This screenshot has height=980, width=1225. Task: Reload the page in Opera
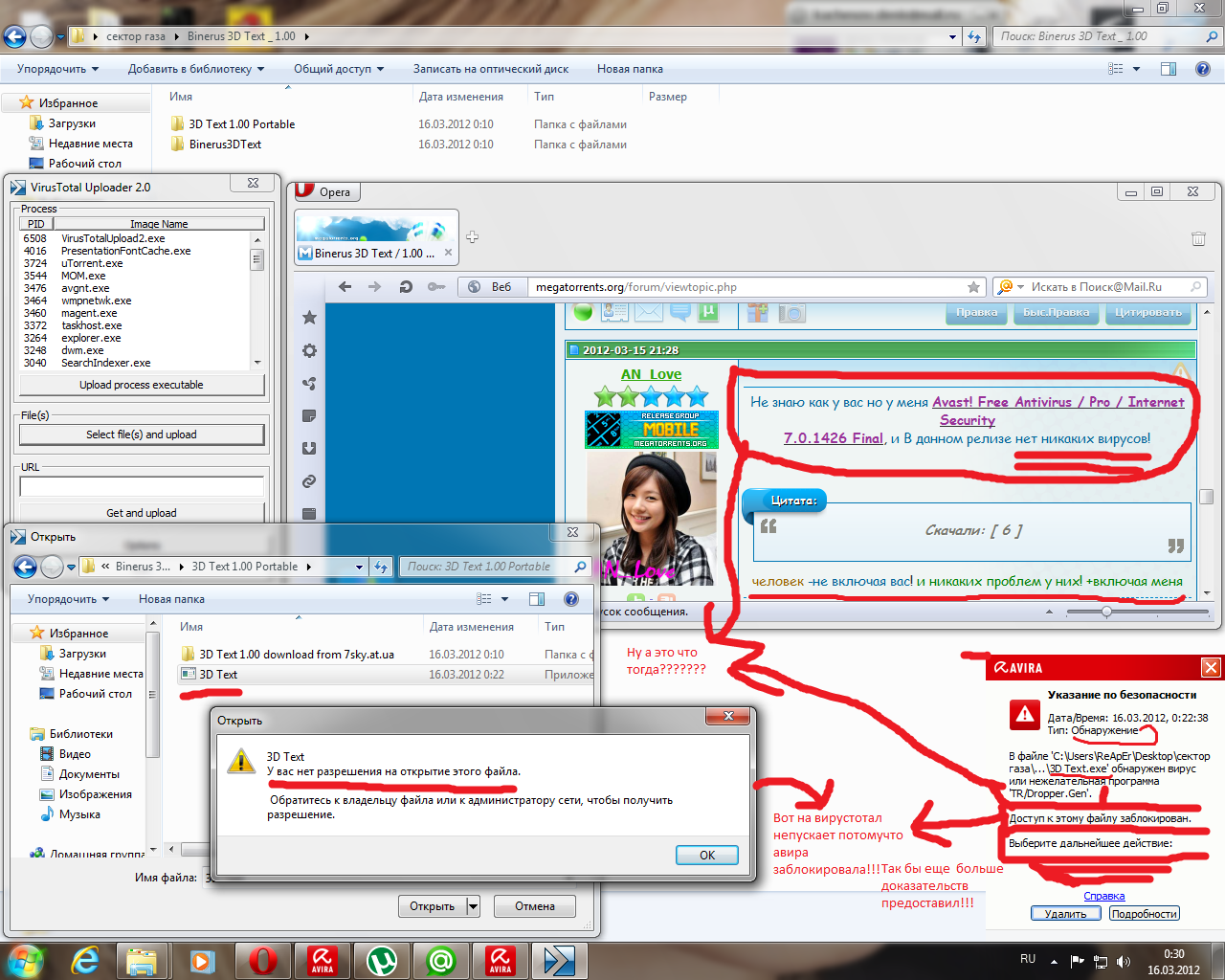(406, 286)
